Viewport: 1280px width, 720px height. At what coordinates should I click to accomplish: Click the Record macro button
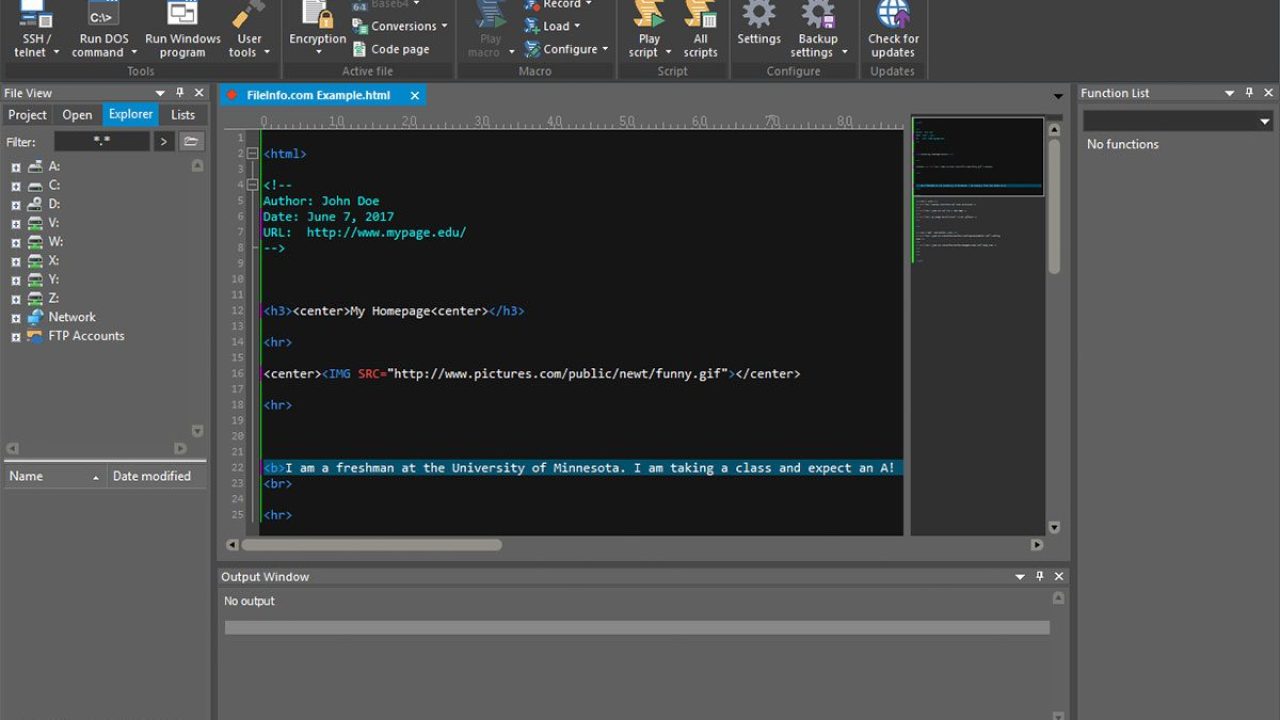[x=557, y=5]
